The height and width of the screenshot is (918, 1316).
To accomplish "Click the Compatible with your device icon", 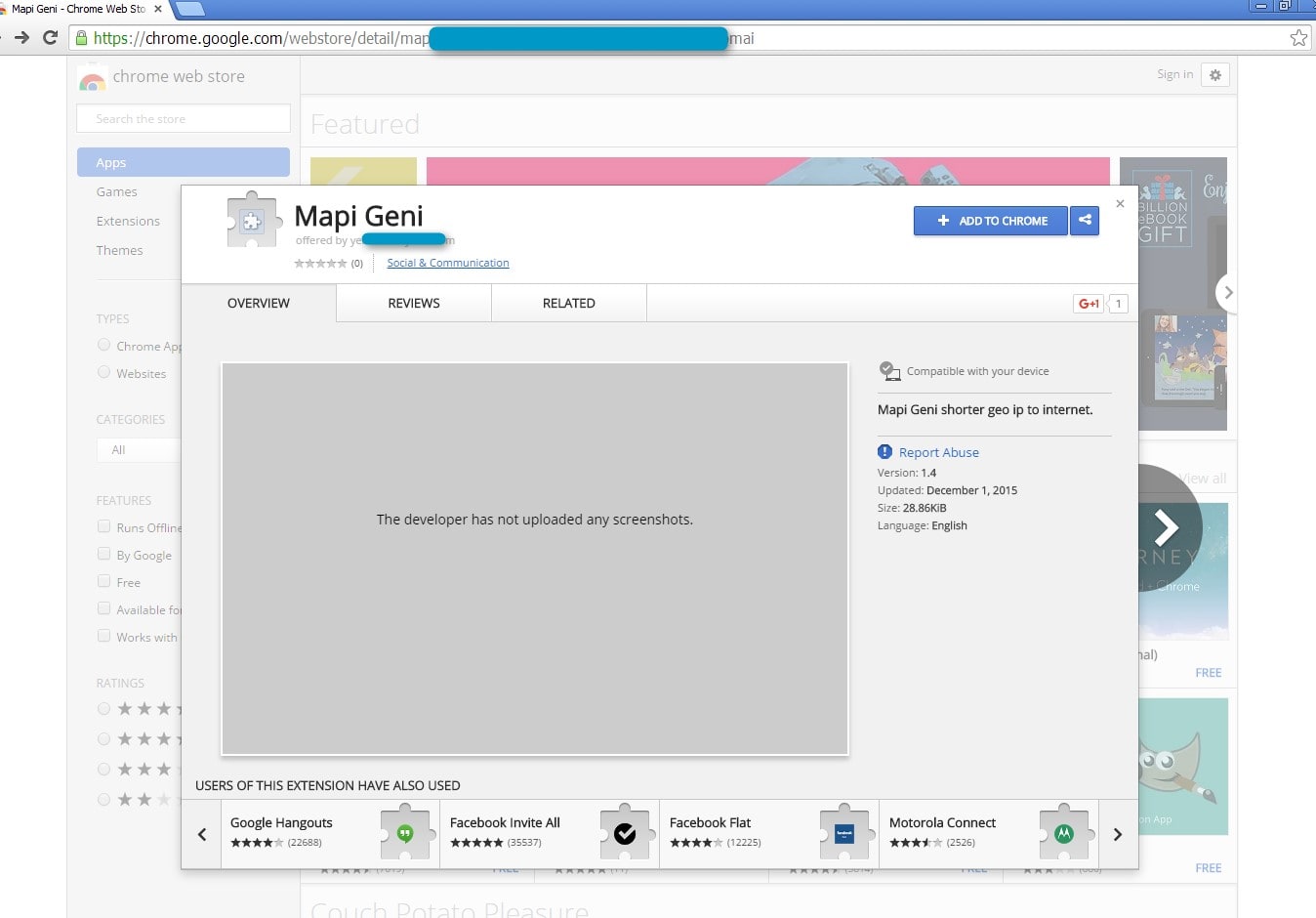I will [888, 371].
